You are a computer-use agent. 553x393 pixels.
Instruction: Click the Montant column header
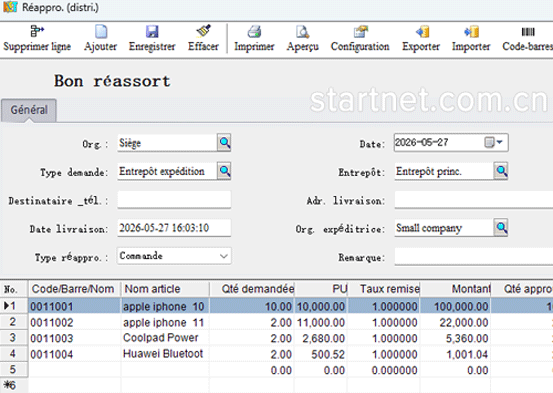[456, 289]
